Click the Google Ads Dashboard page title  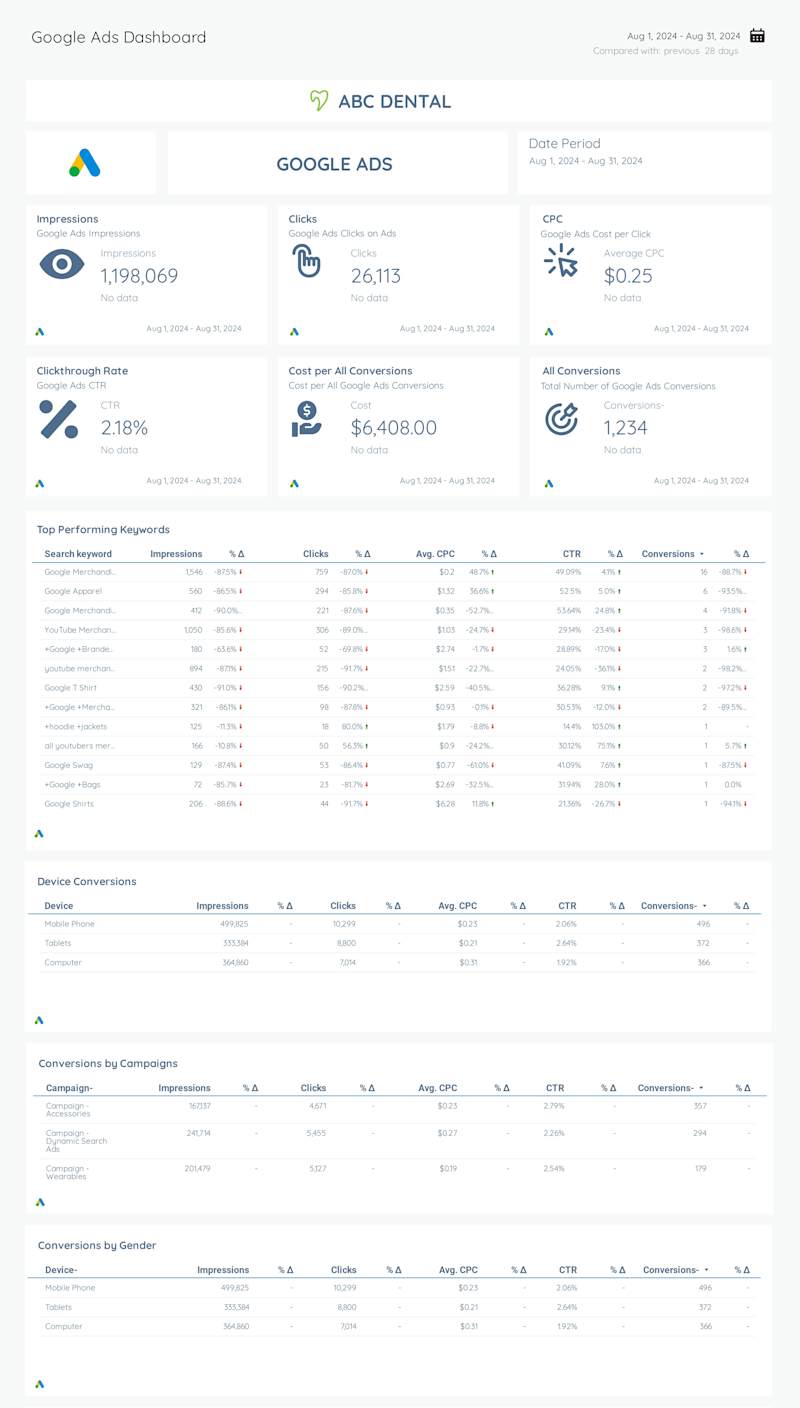[x=119, y=37]
